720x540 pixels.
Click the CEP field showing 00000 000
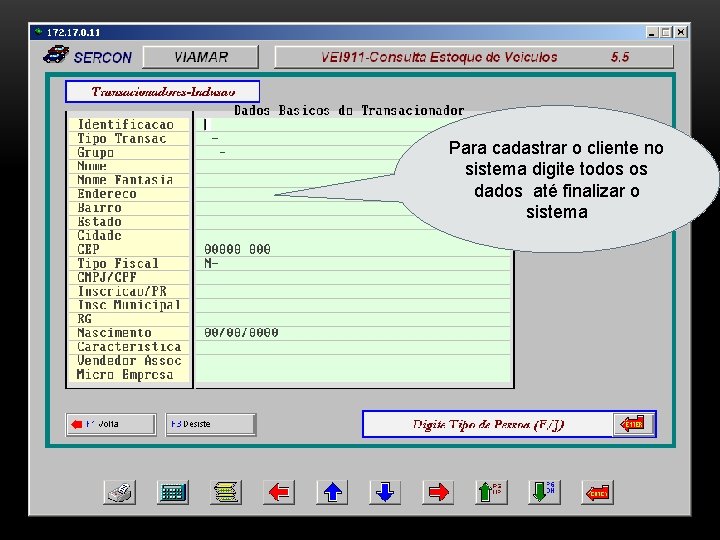(354, 249)
